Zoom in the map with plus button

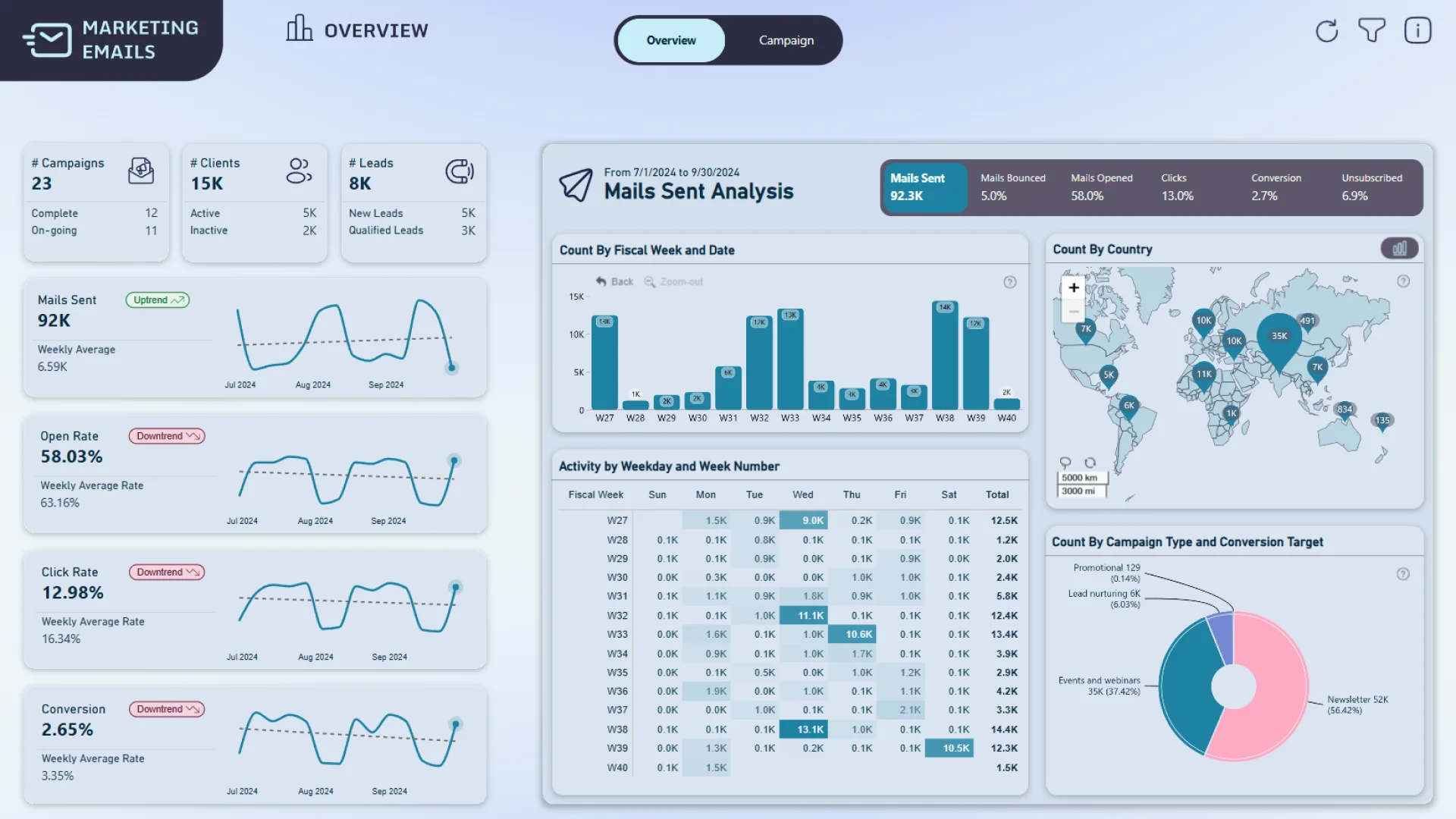pos(1073,287)
